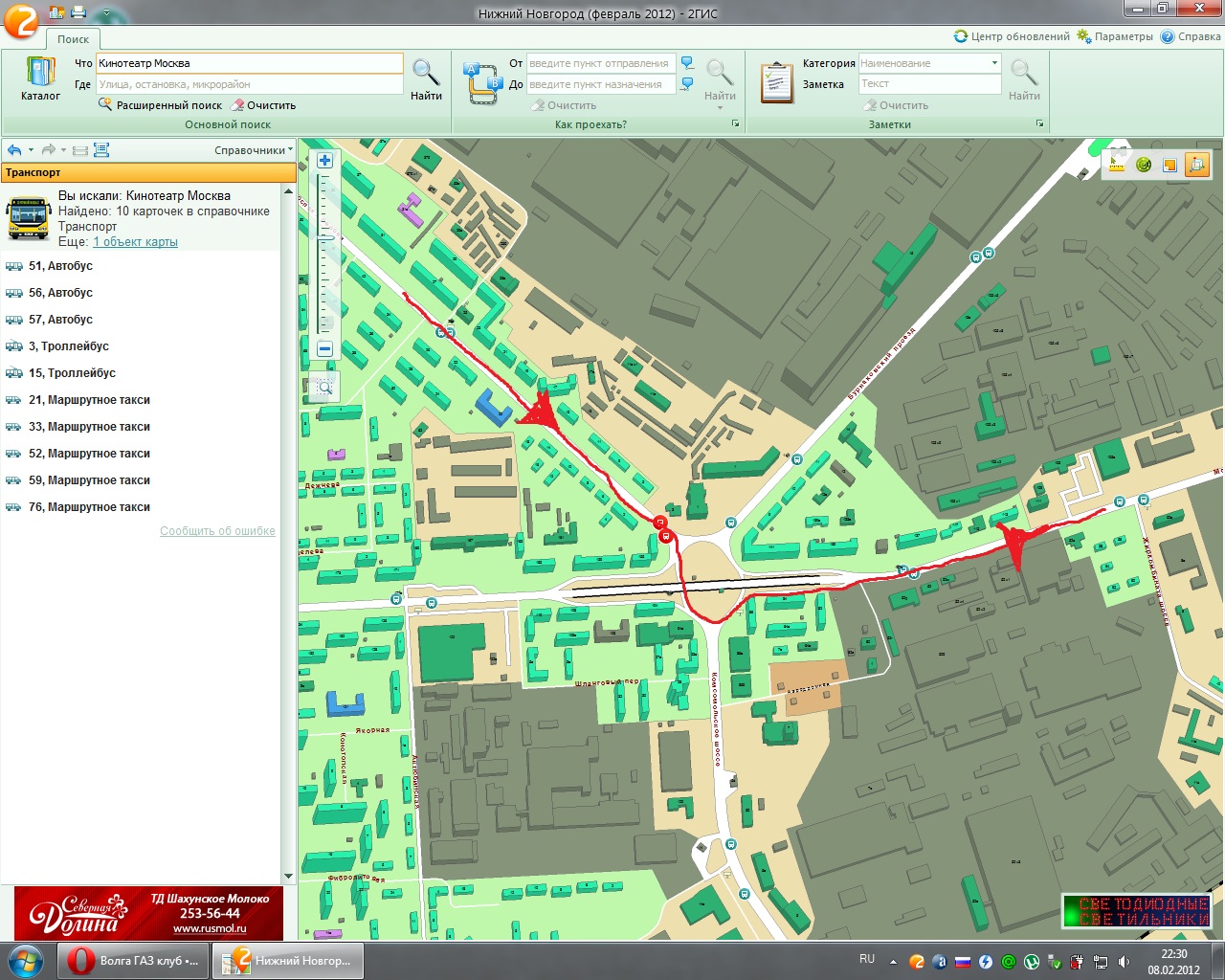
Task: Select the green radar radius tool on map
Action: tap(1143, 165)
